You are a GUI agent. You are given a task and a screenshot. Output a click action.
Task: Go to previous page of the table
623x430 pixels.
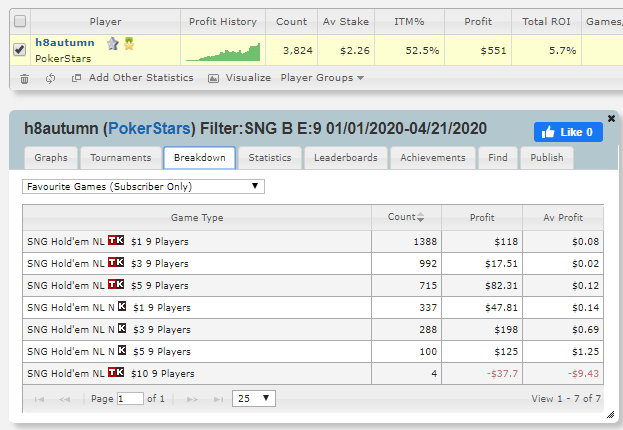click(64, 399)
